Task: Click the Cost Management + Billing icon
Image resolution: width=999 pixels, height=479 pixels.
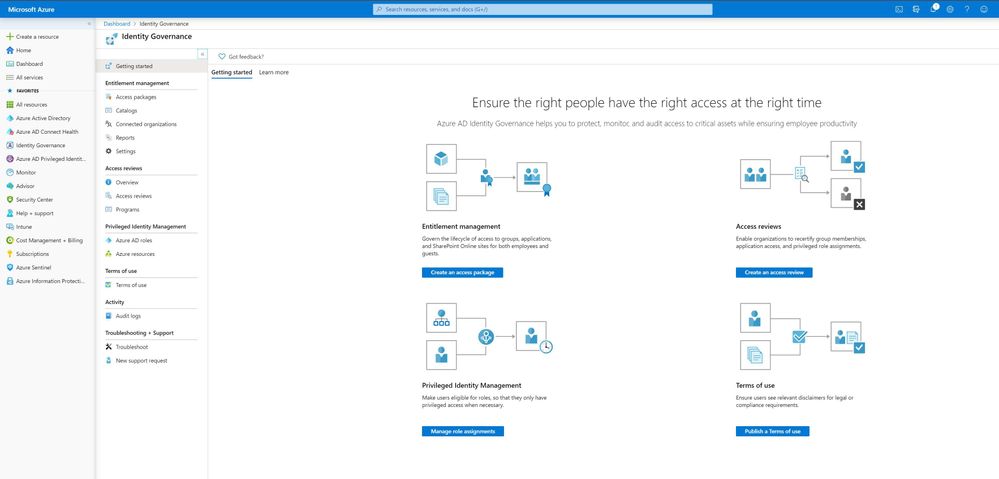Action: coord(10,240)
